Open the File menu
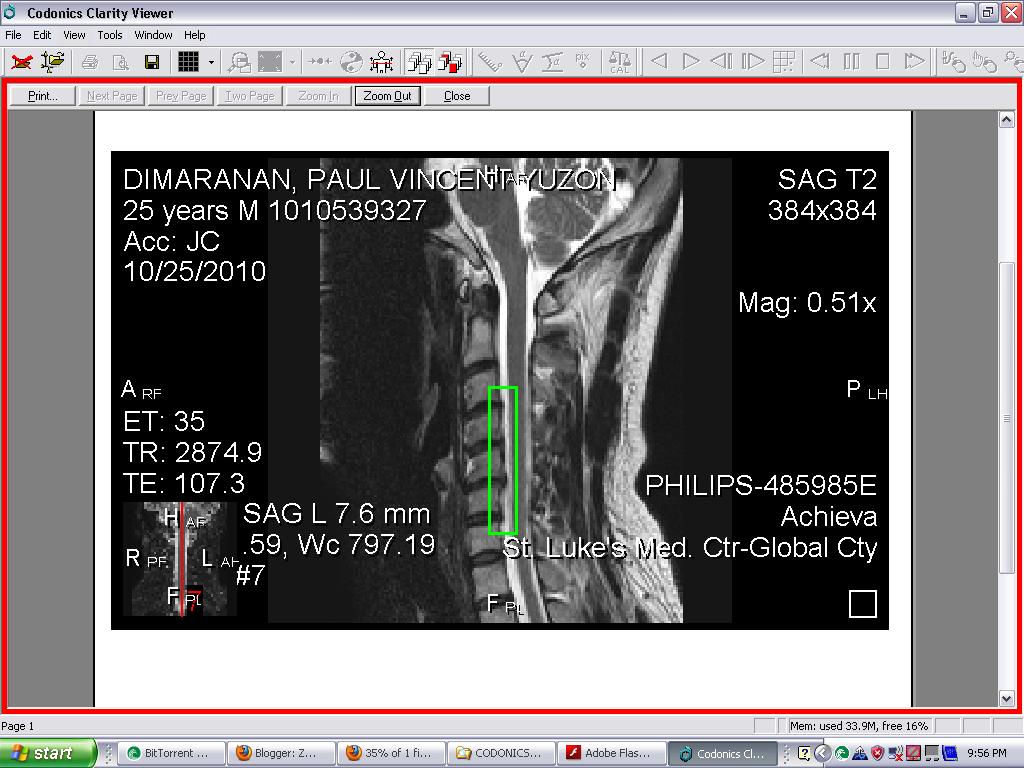The image size is (1024, 768). [13, 34]
